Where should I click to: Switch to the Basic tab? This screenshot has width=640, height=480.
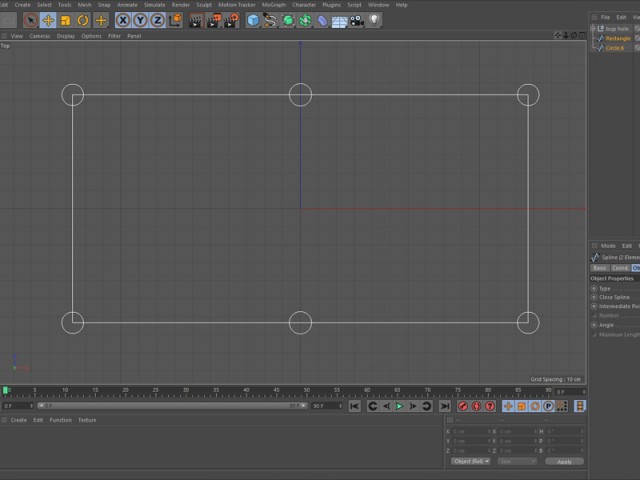coord(600,268)
